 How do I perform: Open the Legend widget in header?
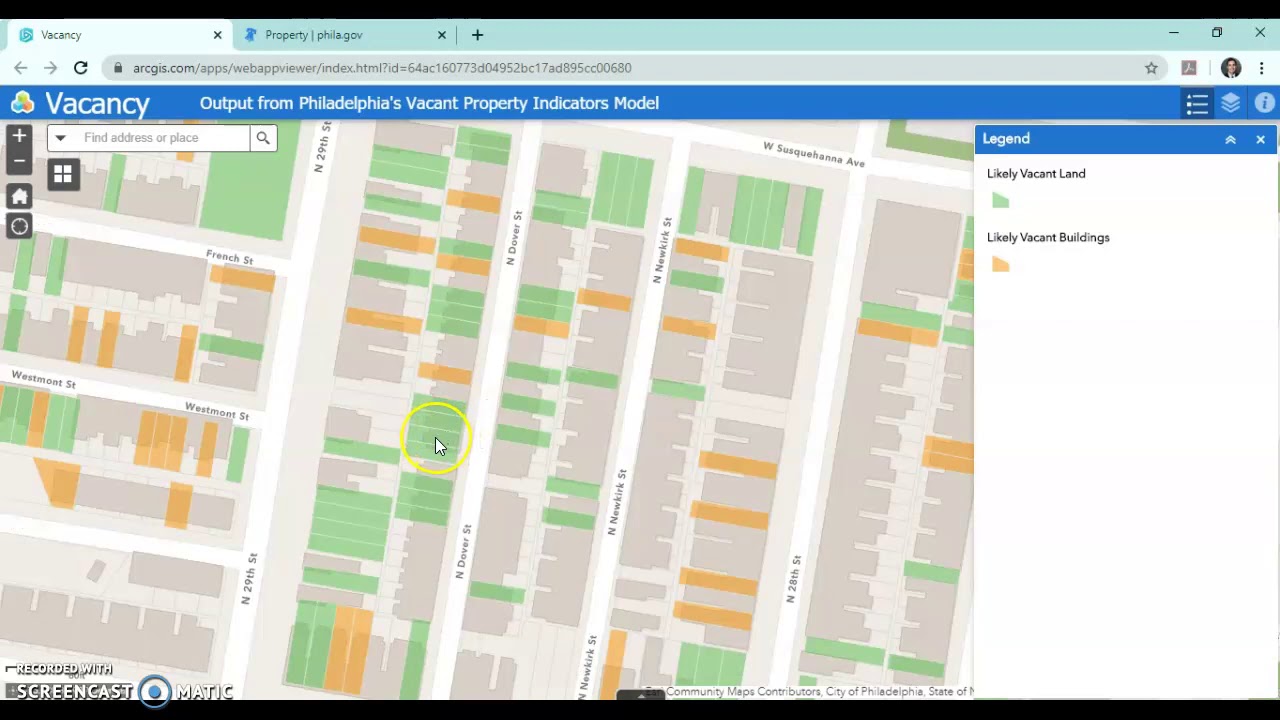pyautogui.click(x=1197, y=103)
